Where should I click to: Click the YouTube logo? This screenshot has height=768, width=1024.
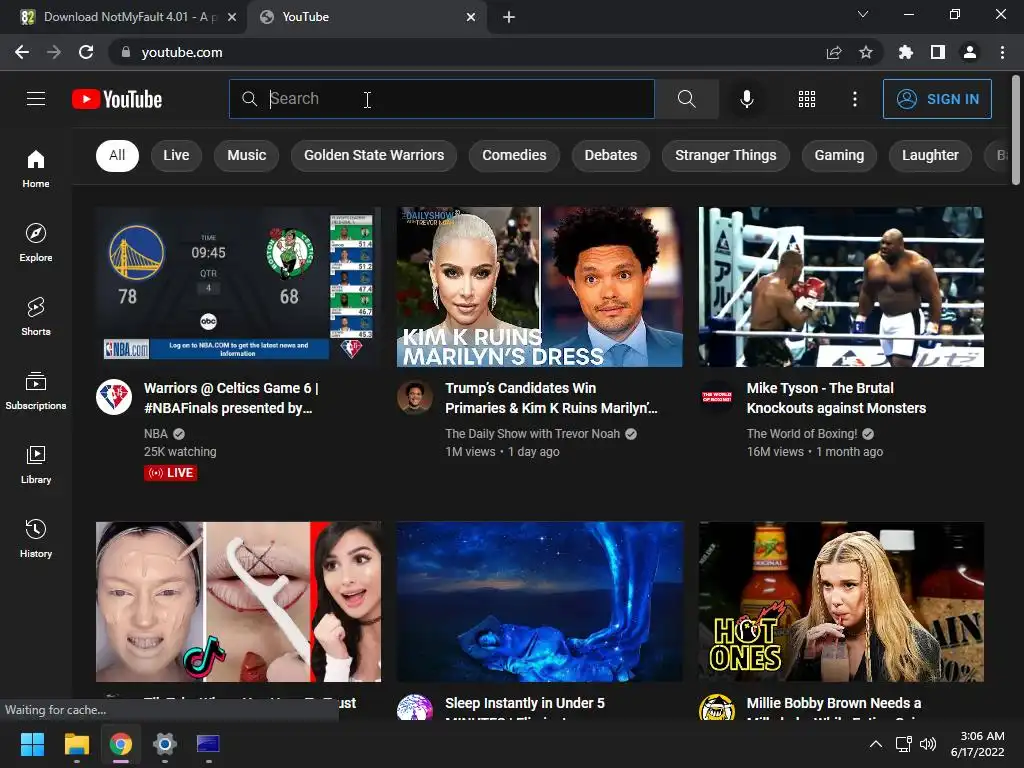(117, 99)
